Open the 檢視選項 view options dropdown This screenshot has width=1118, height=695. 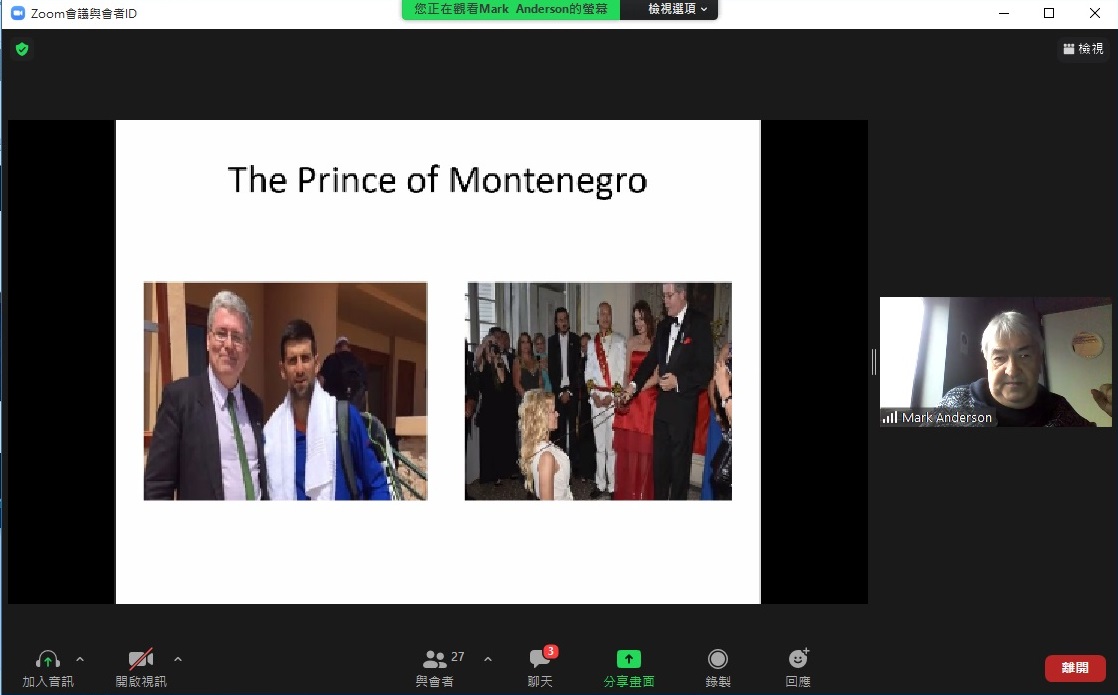pyautogui.click(x=677, y=9)
